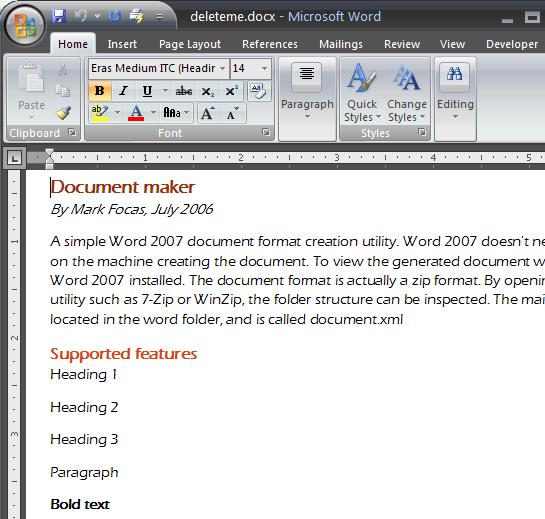
Task: Click the Supported features heading
Action: click(x=123, y=354)
